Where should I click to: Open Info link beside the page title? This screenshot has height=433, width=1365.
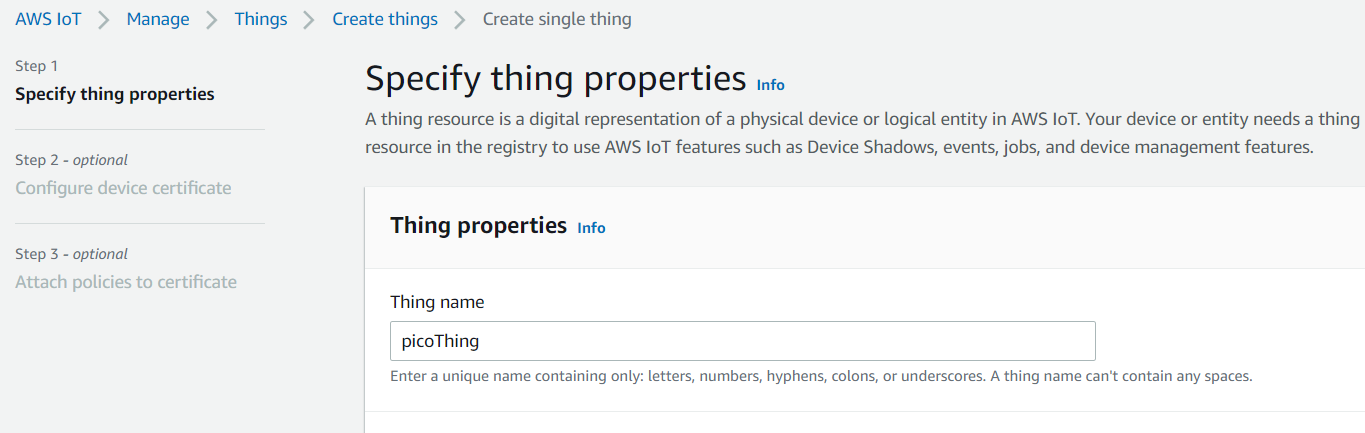pos(771,85)
